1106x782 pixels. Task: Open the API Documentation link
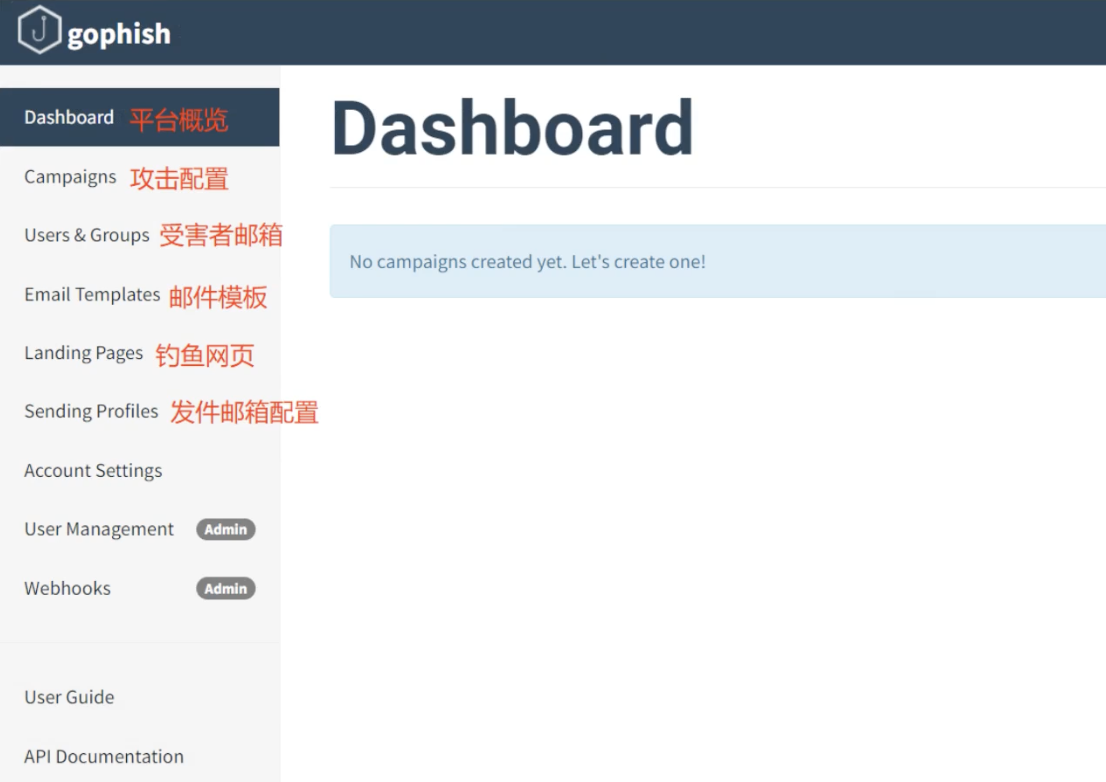pyautogui.click(x=104, y=756)
